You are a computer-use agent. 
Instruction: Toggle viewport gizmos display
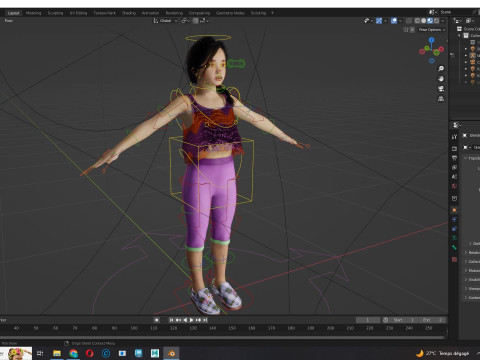(x=379, y=21)
